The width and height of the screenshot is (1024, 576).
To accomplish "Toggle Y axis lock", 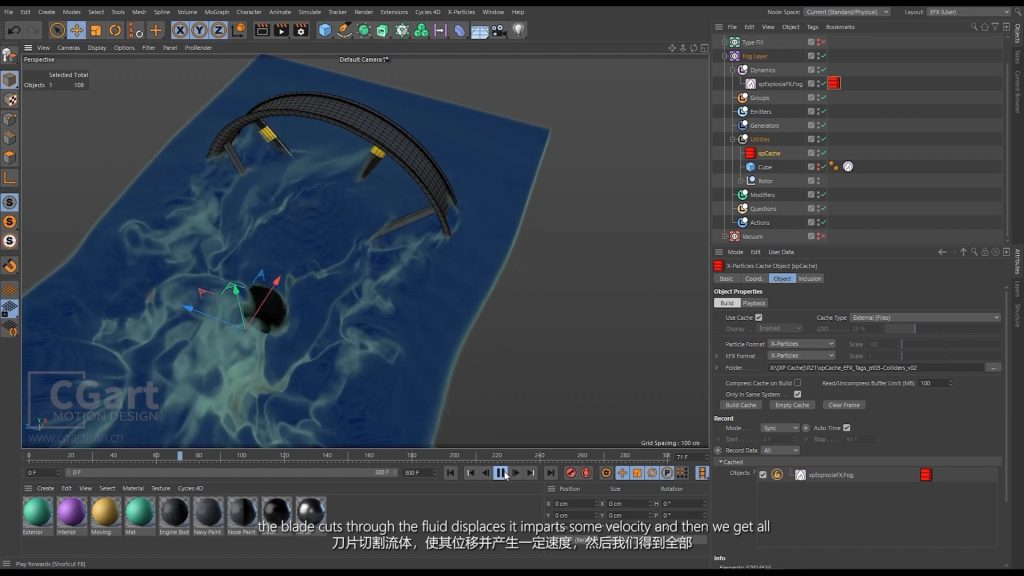I will (199, 30).
